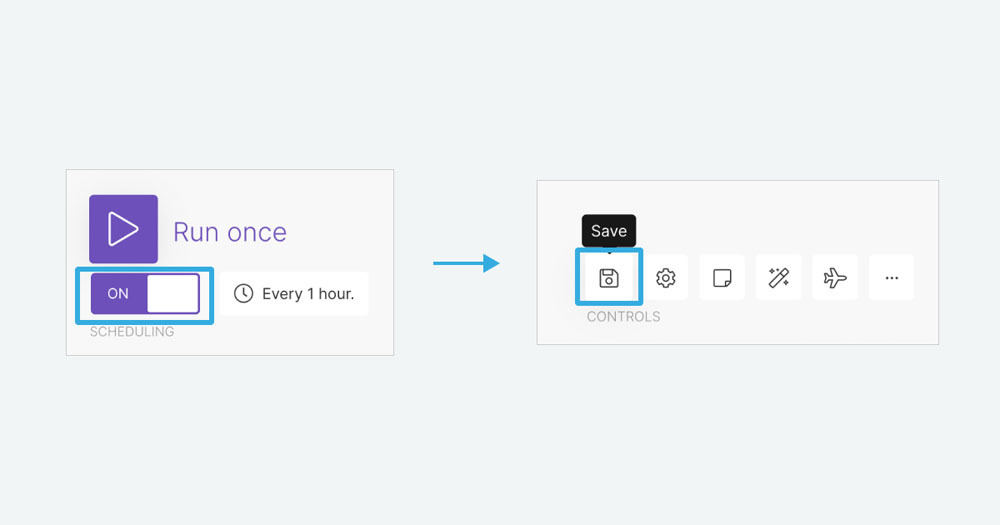Open the Every 1 hour schedule setting
This screenshot has width=1000, height=525.
click(294, 293)
